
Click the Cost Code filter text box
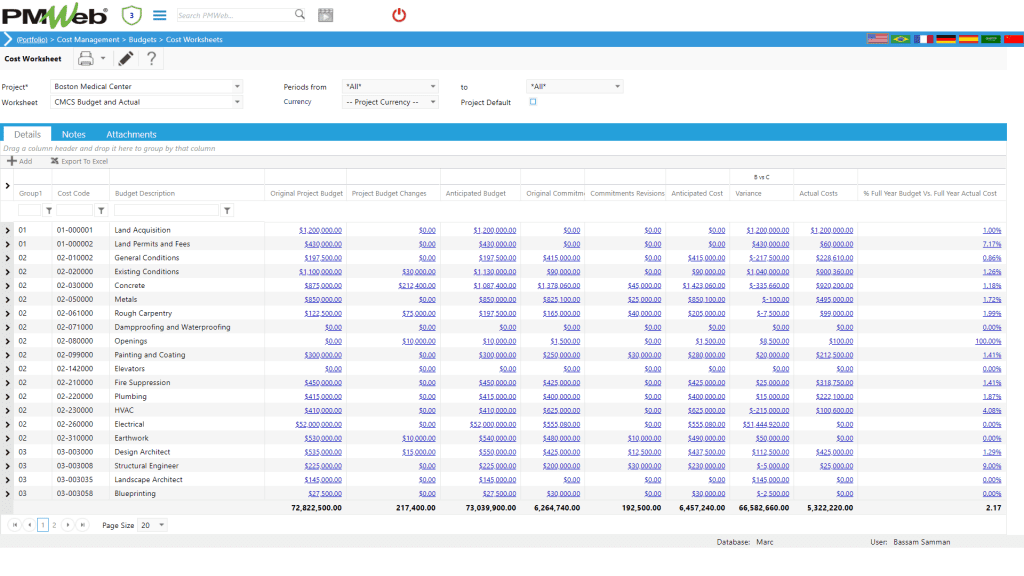pos(74,210)
